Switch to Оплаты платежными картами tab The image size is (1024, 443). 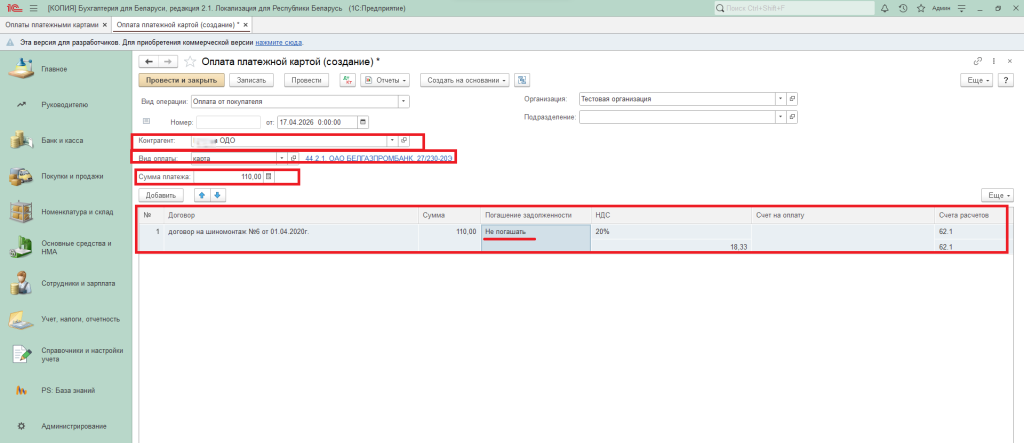(52, 23)
